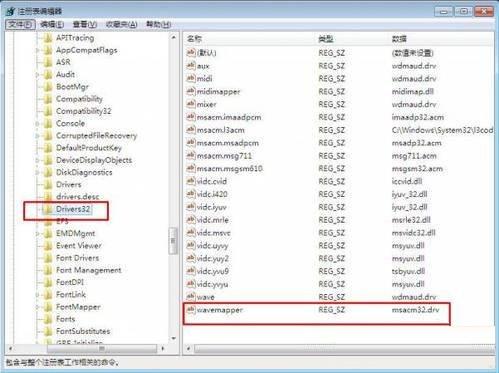This screenshot has height=373, width=499.
Task: Click string icon beside wavemapper
Action: pos(191,310)
